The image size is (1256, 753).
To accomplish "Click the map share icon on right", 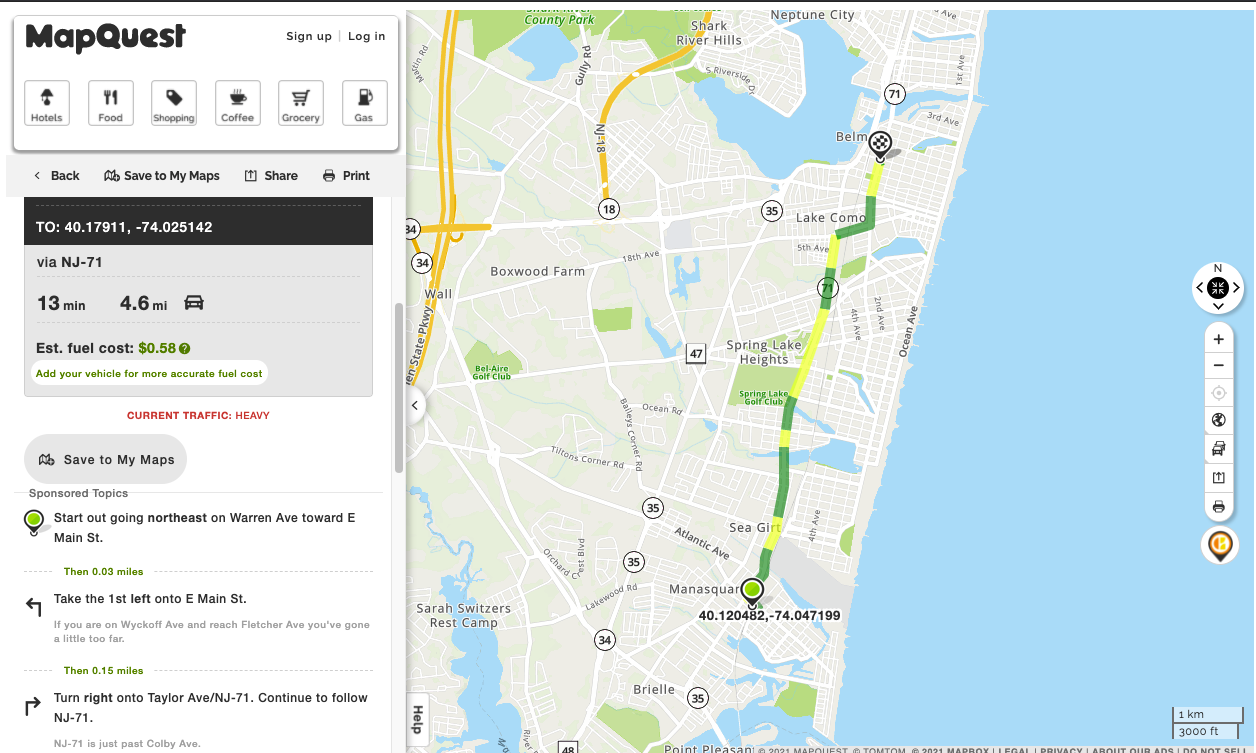I will [x=1218, y=478].
